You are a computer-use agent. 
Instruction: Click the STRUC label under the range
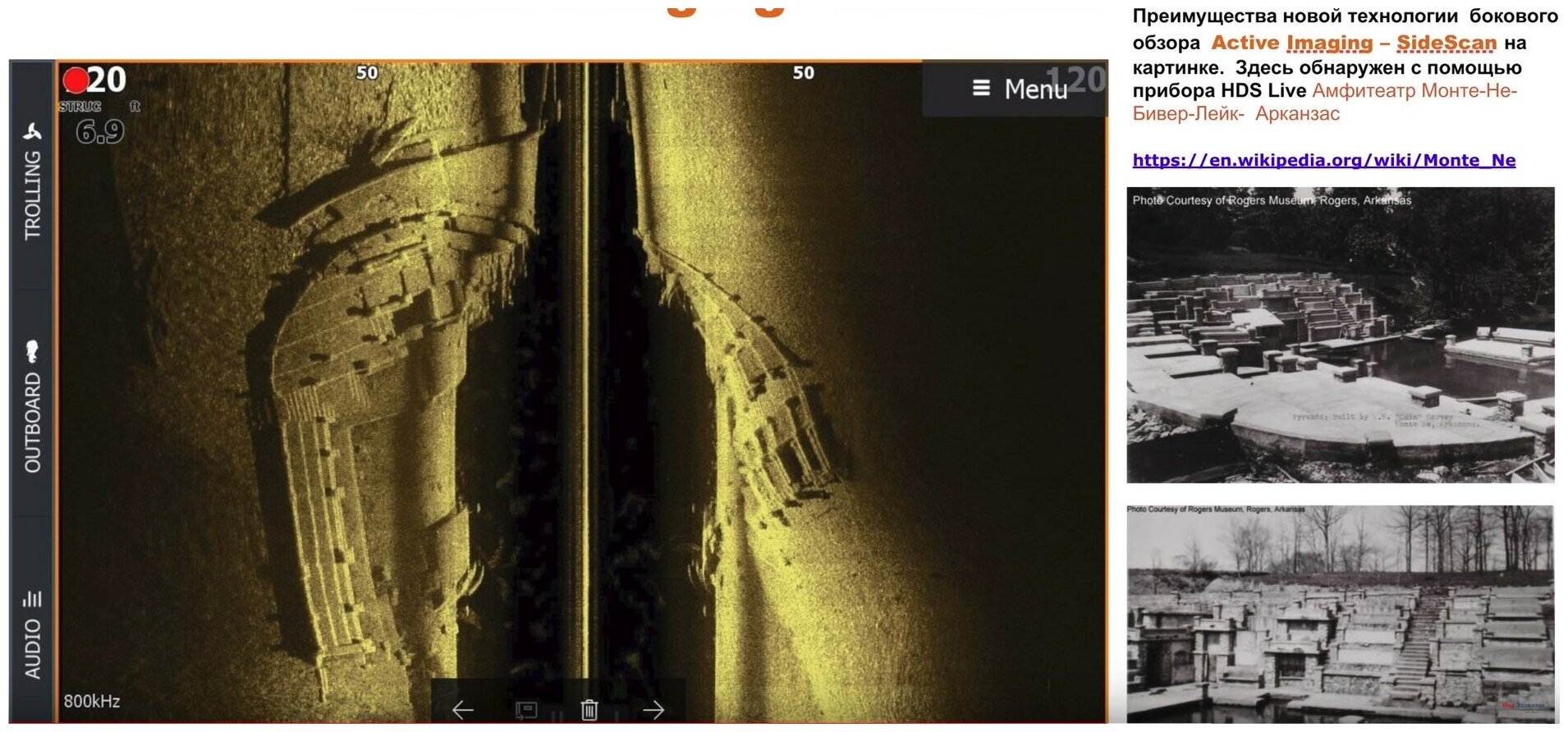(80, 107)
